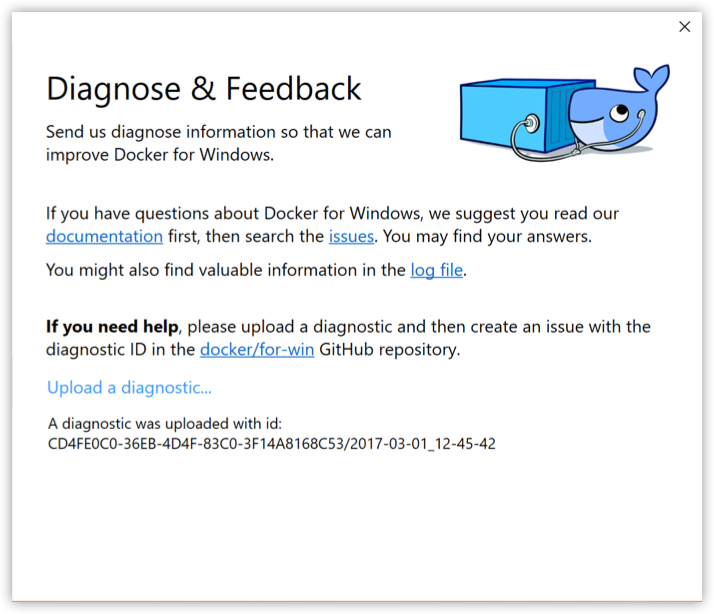Viewport: 714px width, 614px height.
Task: Click the Docker whale's head
Action: point(608,118)
